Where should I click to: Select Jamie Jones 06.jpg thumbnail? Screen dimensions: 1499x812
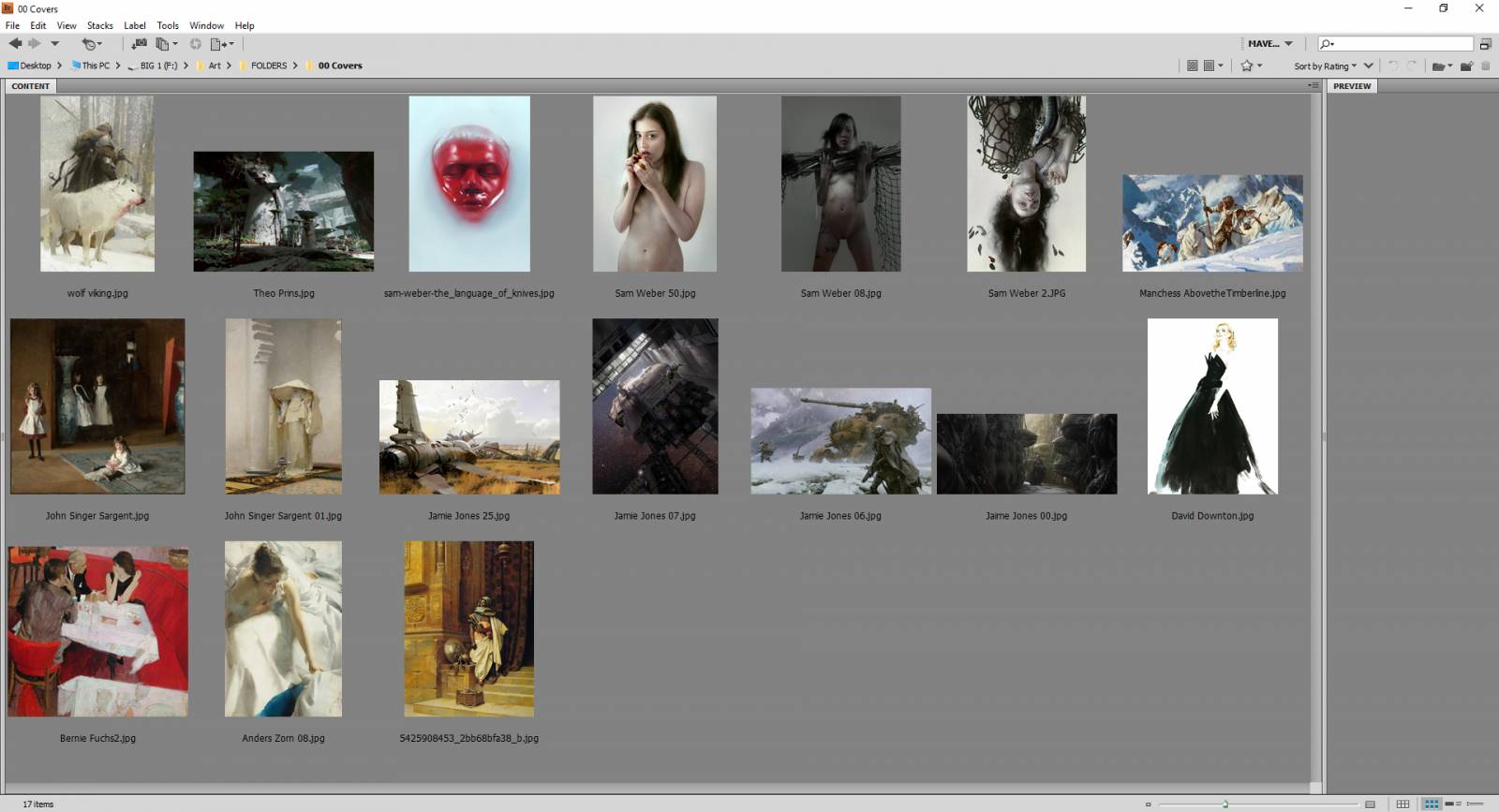click(841, 441)
